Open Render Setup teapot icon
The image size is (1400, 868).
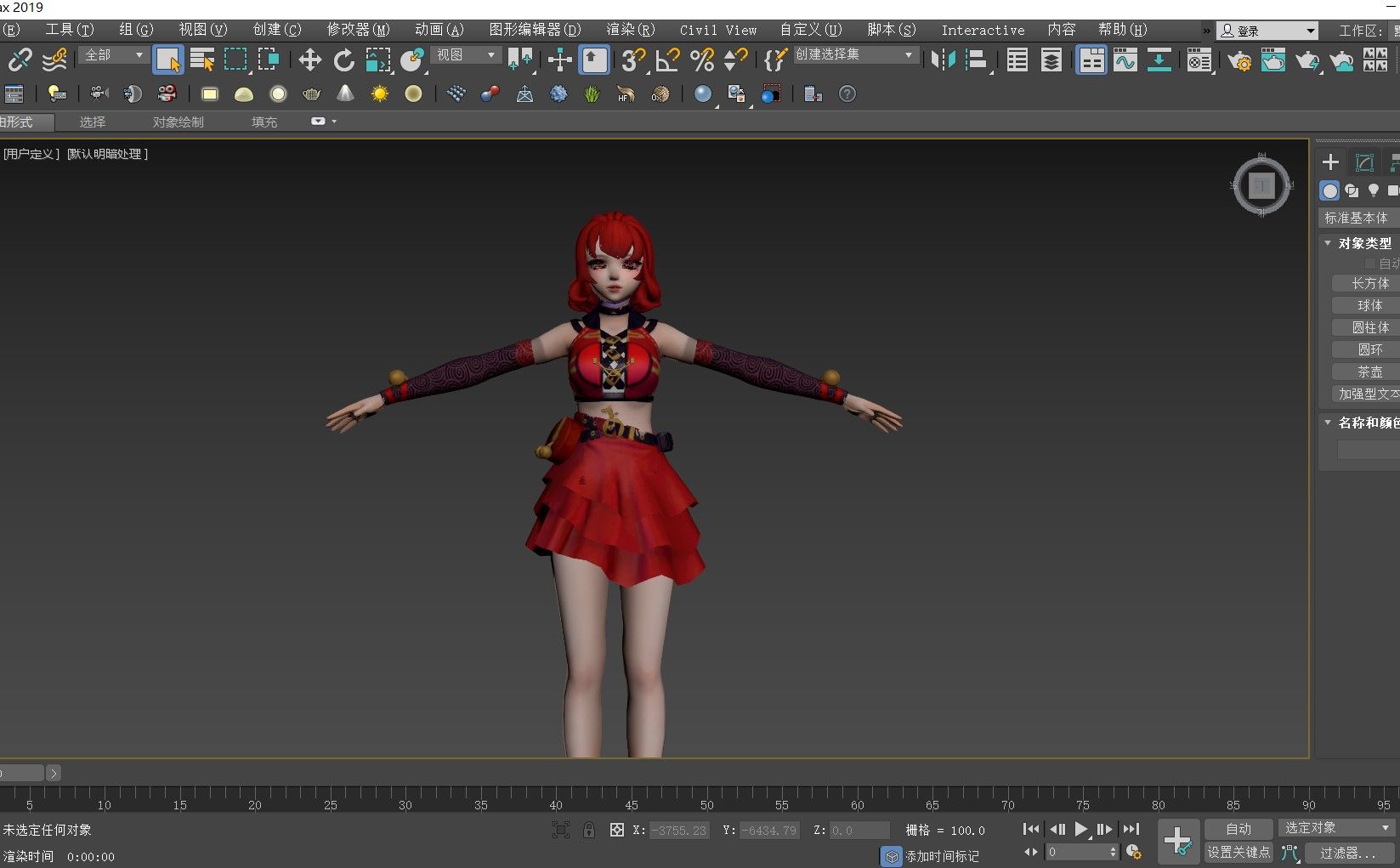(x=1238, y=60)
